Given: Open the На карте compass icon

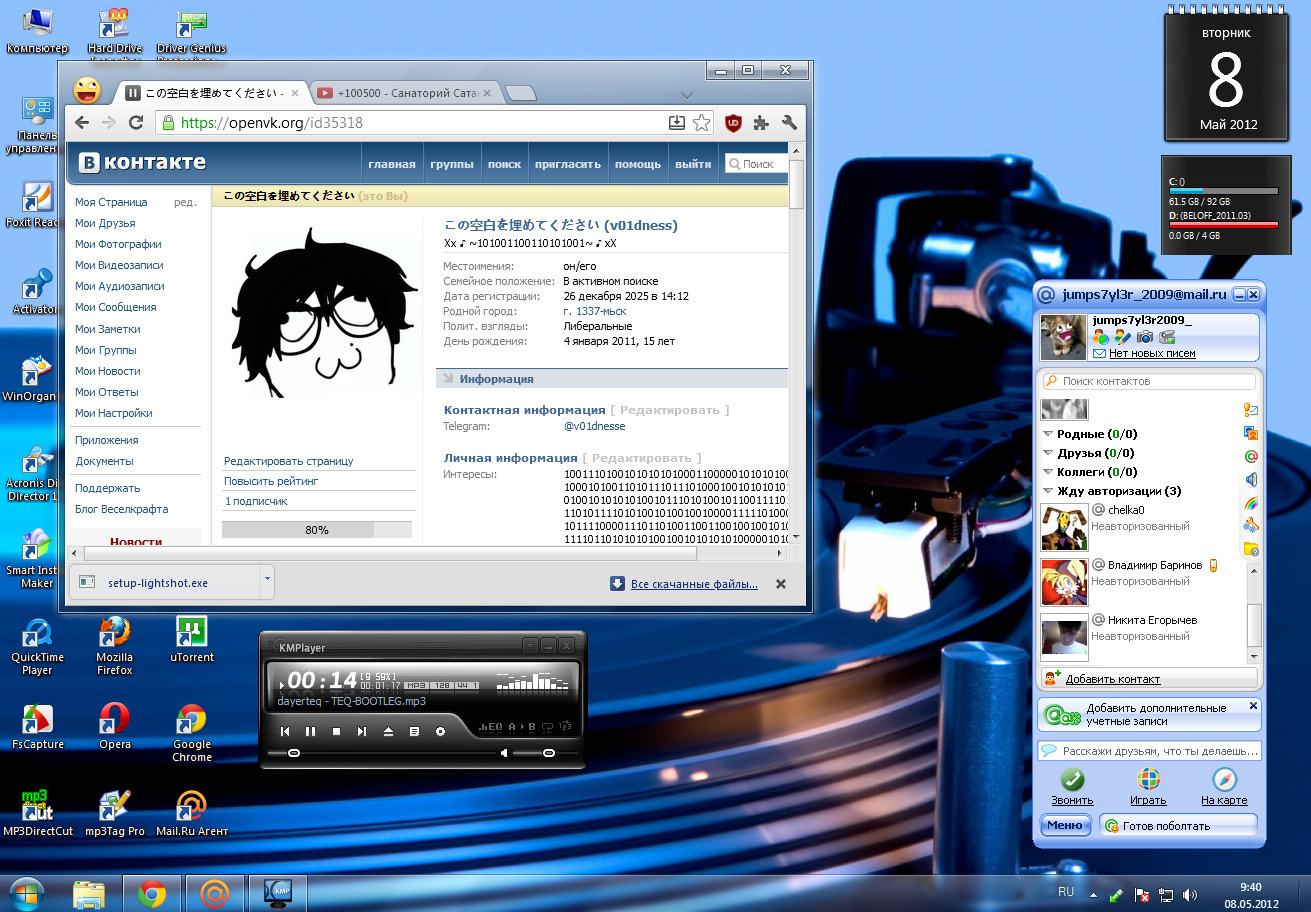Looking at the screenshot, I should [x=1224, y=780].
